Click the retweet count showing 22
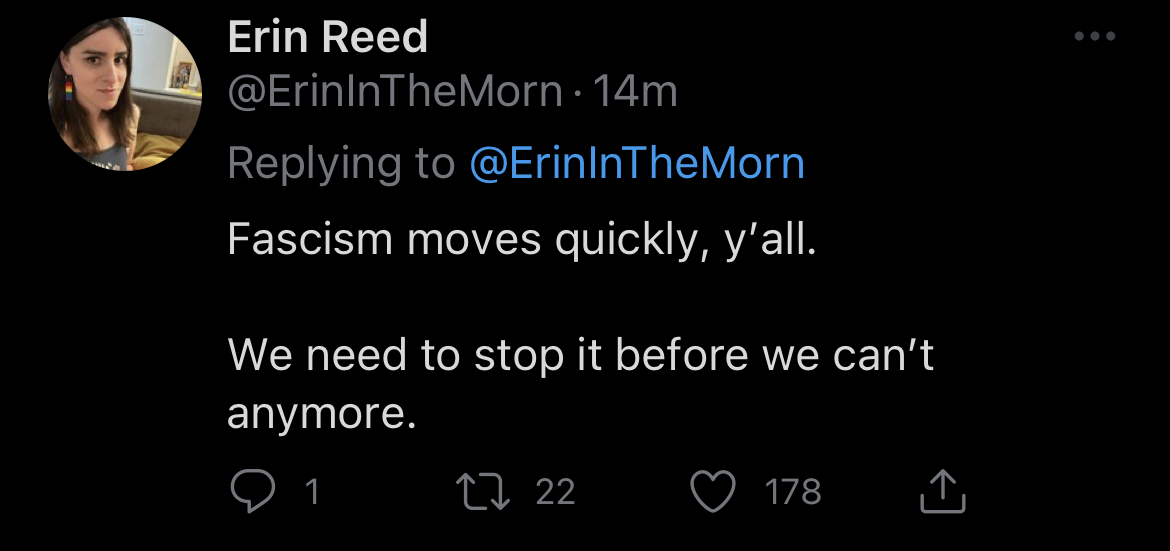1170x551 pixels. pyautogui.click(x=555, y=492)
